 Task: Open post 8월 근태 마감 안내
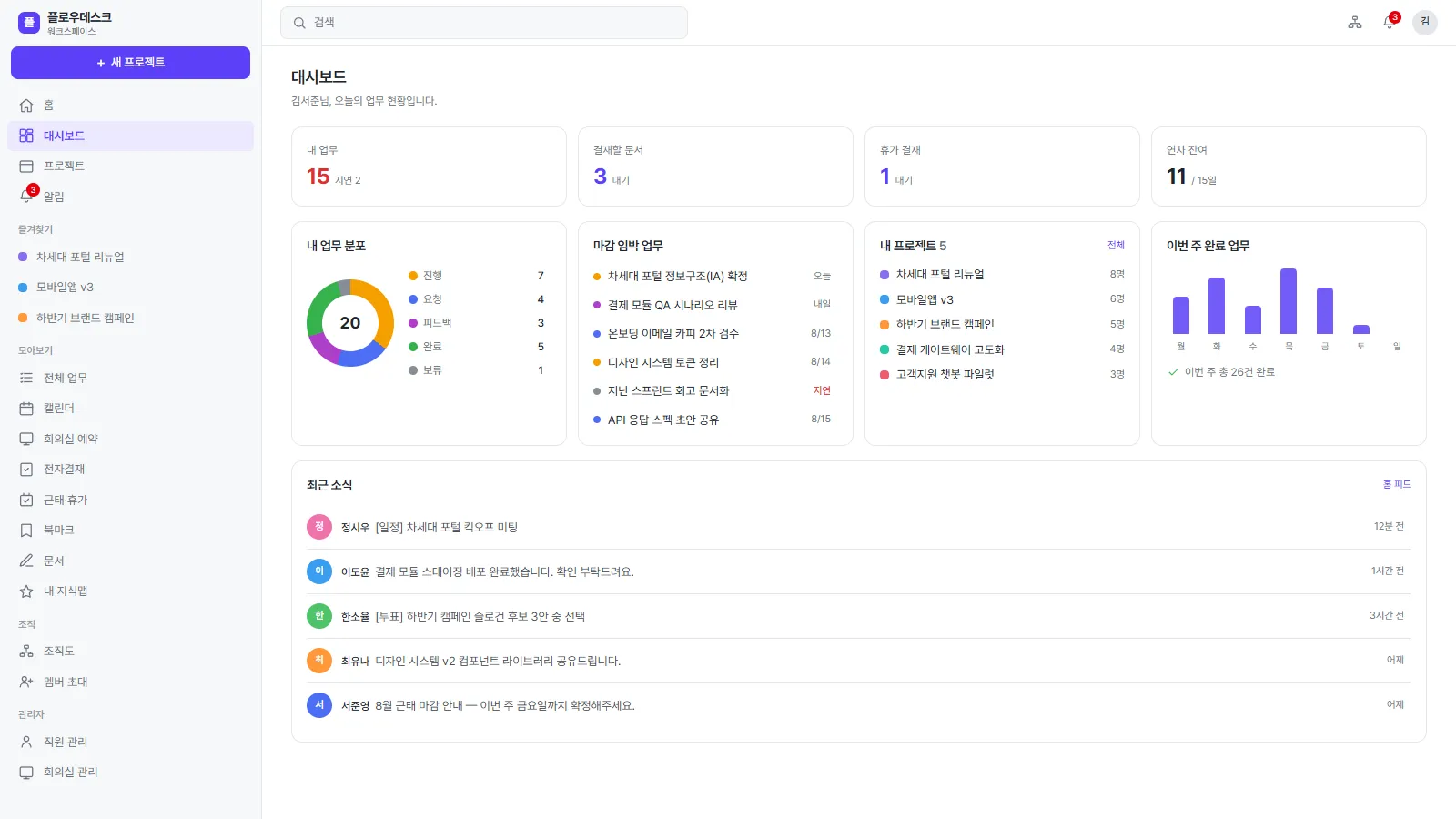859,705
